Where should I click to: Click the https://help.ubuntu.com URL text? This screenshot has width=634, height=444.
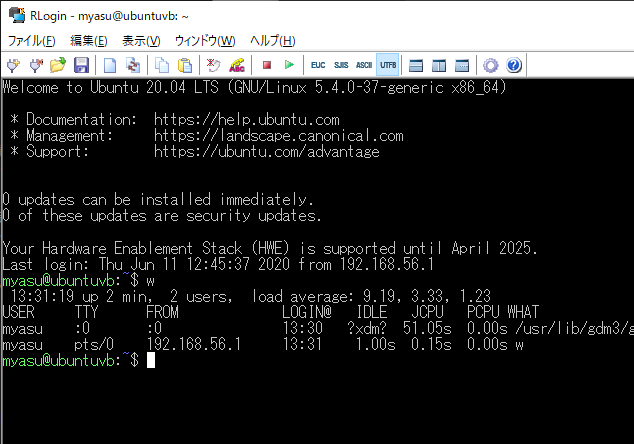point(247,120)
